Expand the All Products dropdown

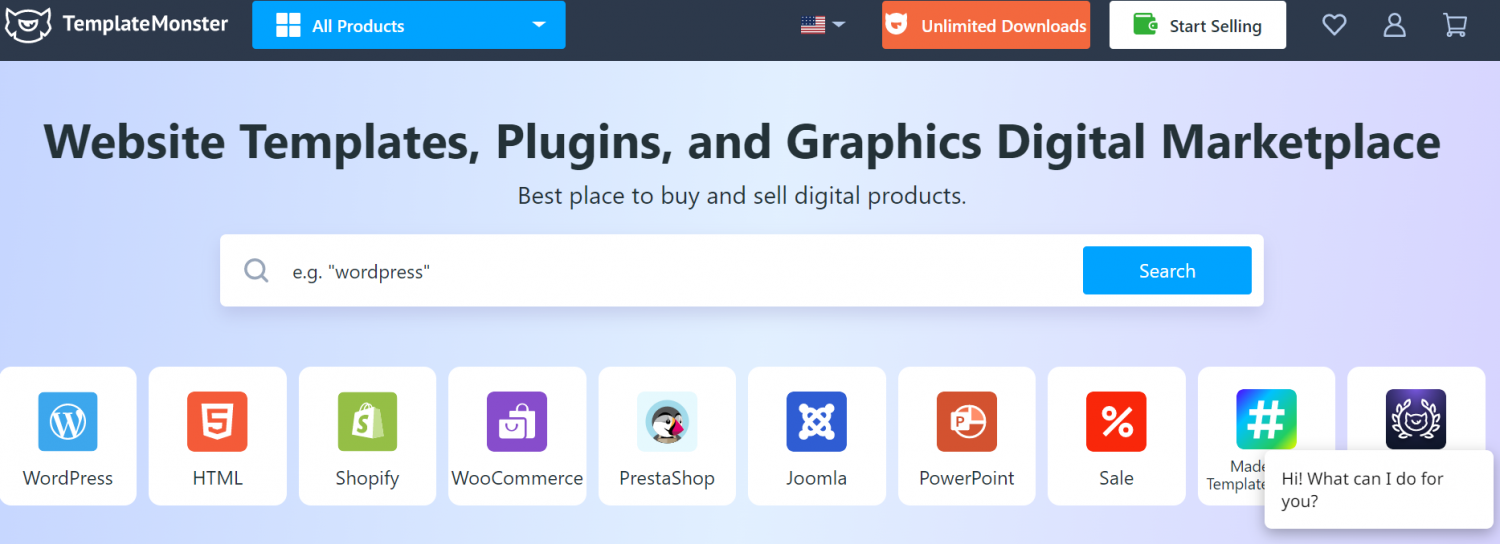tap(408, 25)
